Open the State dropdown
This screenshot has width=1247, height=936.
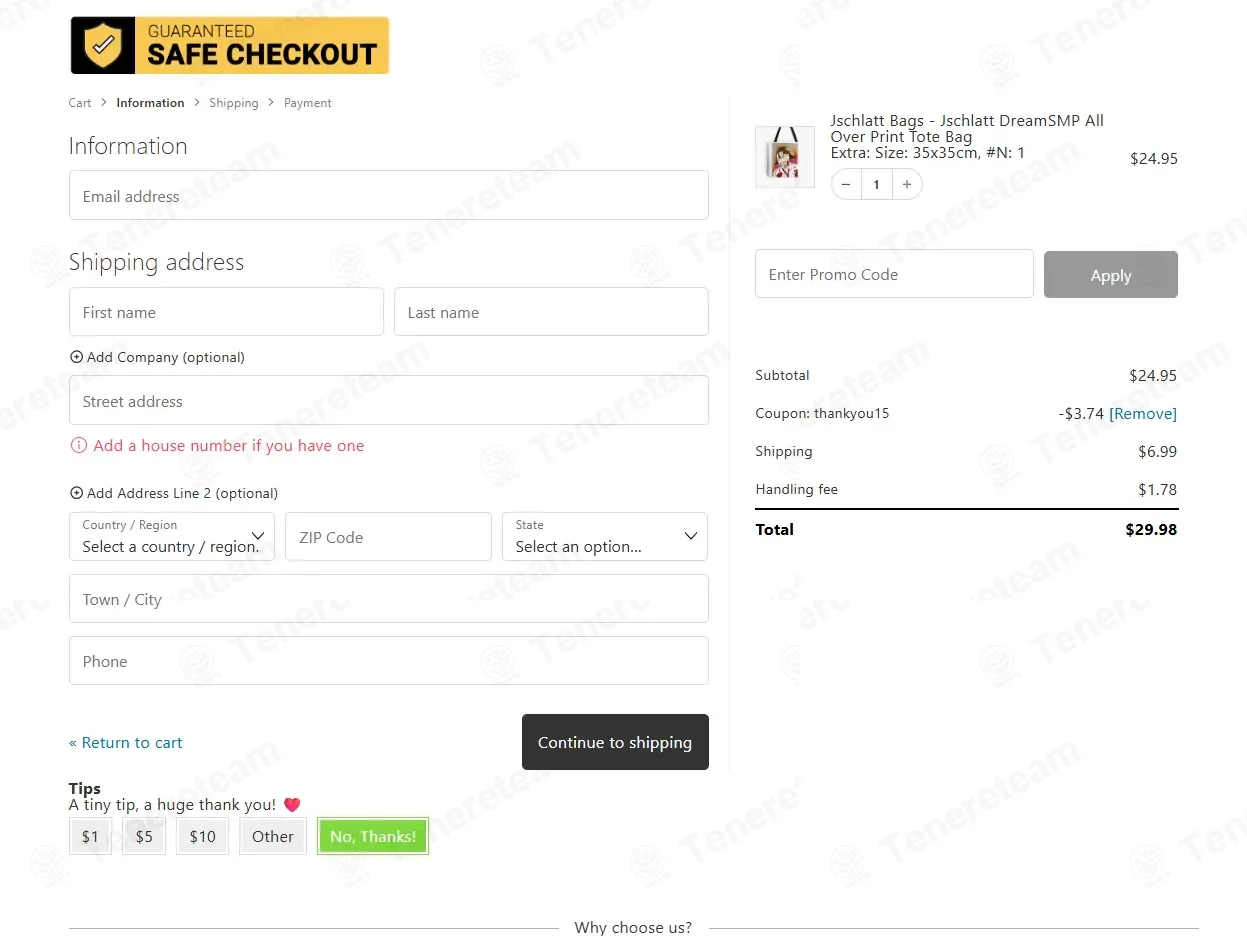tap(605, 537)
